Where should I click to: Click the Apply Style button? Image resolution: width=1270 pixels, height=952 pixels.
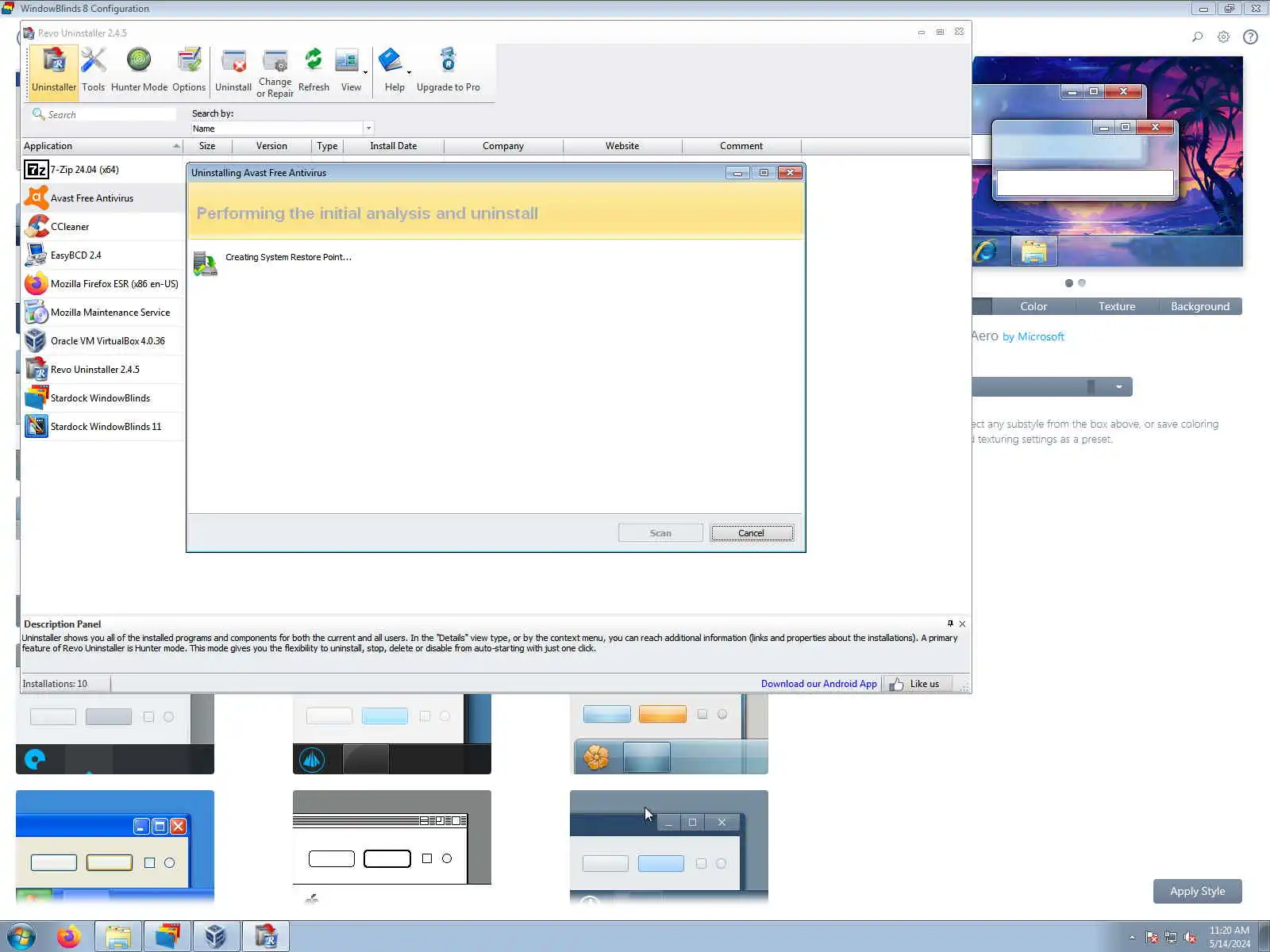click(x=1197, y=891)
